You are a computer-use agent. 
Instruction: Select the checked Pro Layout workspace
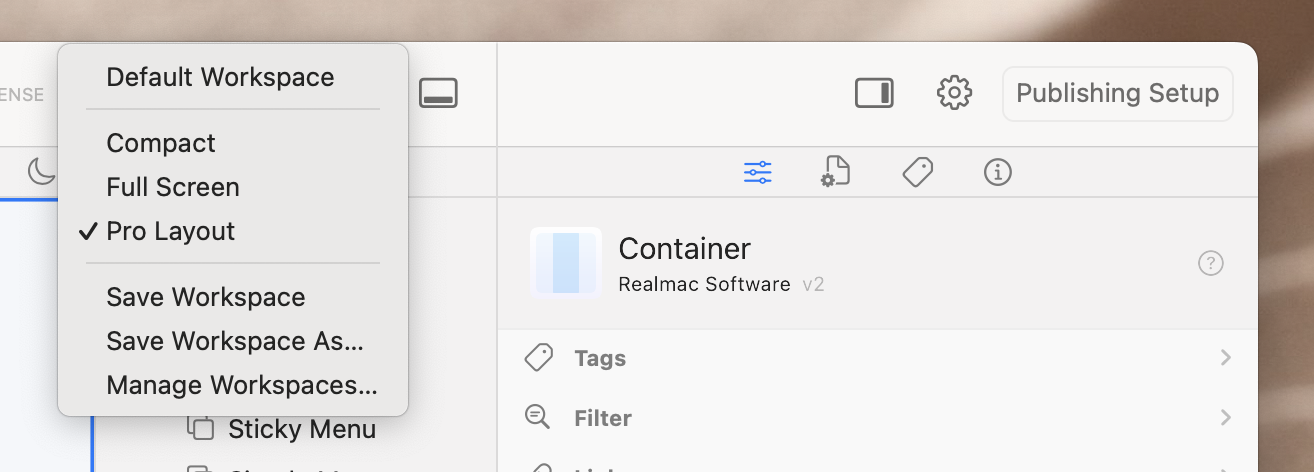[171, 231]
